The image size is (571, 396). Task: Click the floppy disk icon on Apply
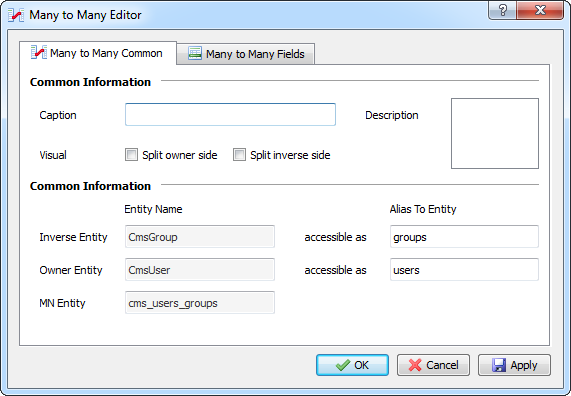pyautogui.click(x=499, y=365)
